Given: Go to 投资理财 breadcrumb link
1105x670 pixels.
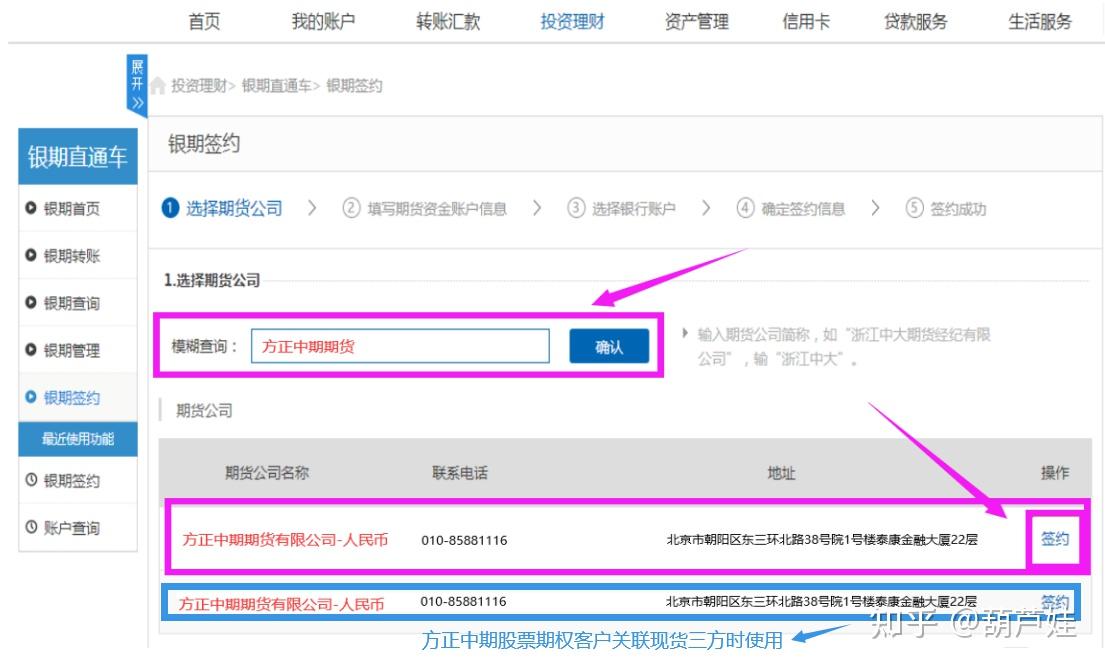Looking at the screenshot, I should [x=199, y=86].
